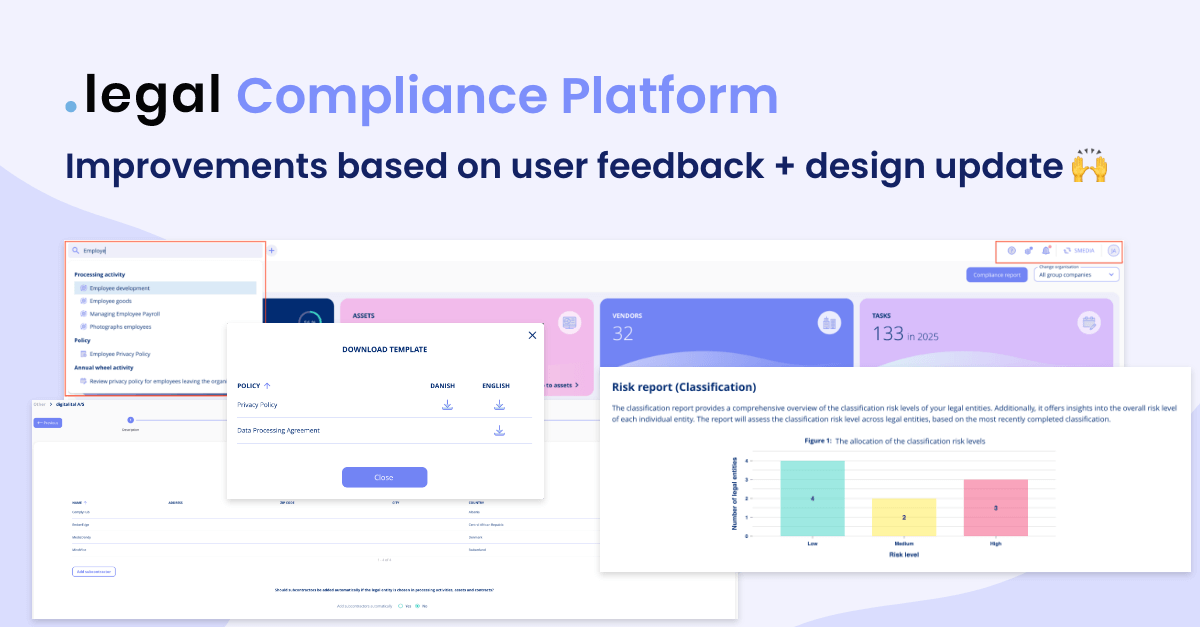Click the 'All group companies' dropdown chevron
Image resolution: width=1200 pixels, height=627 pixels.
tap(1111, 275)
